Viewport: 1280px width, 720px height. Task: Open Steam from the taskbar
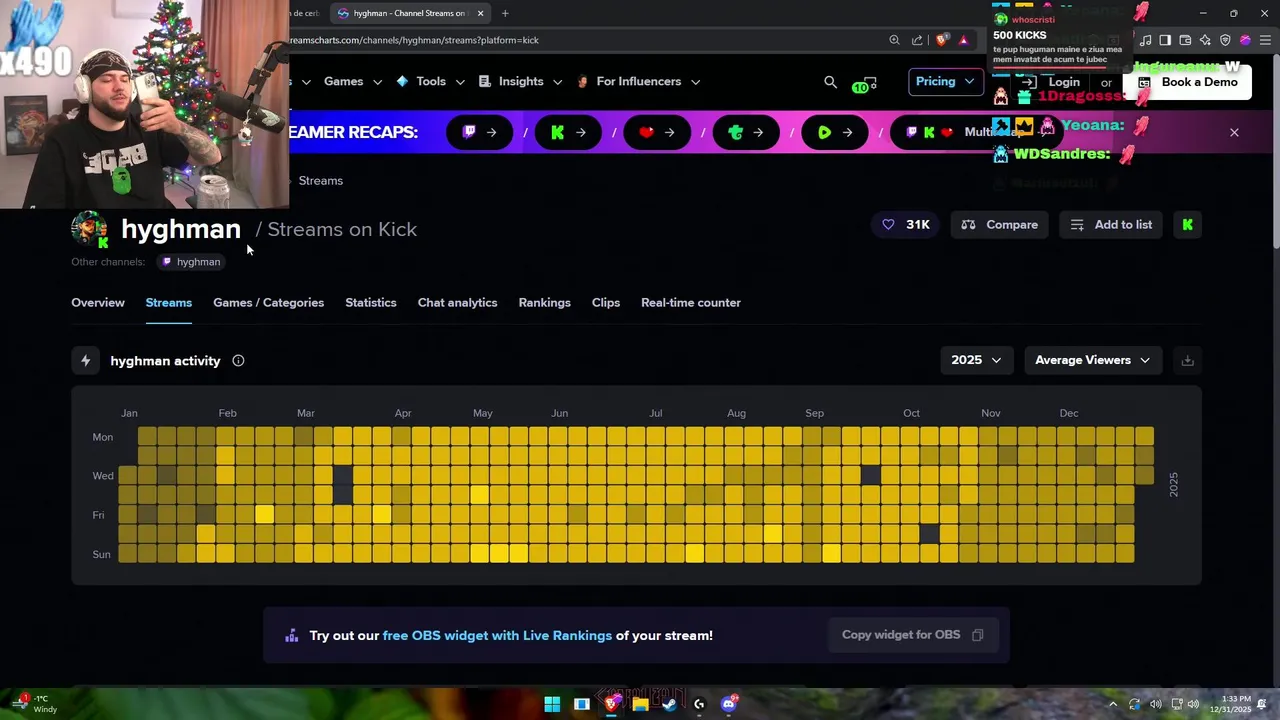[669, 704]
